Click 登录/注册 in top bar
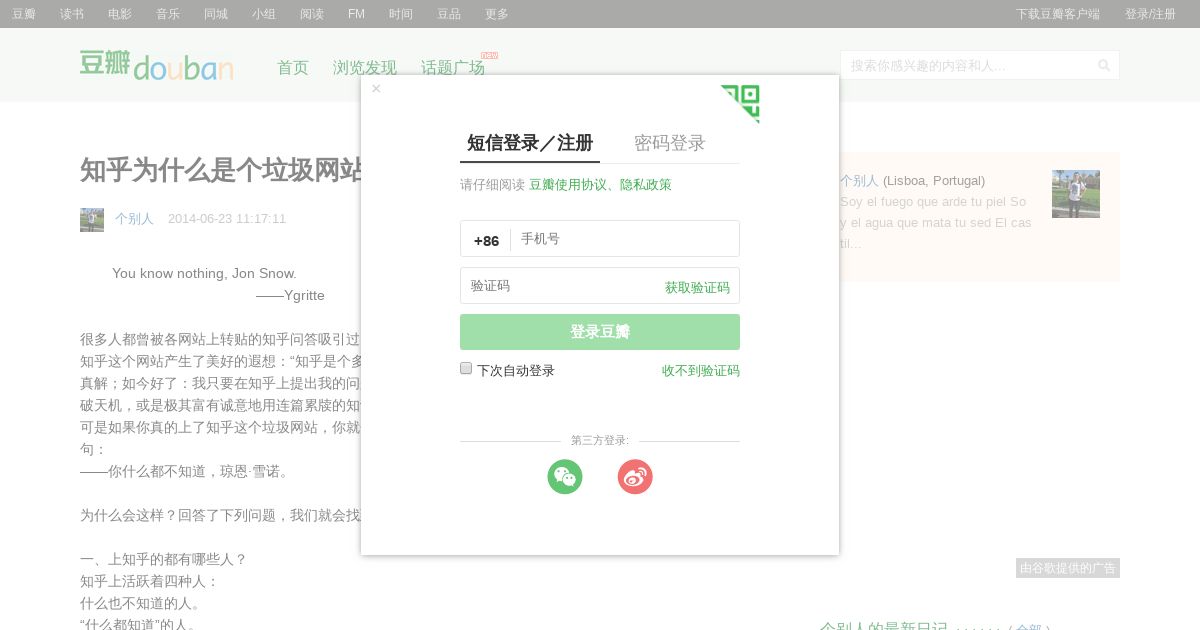Screen dimensions: 1200x630 coord(1150,14)
